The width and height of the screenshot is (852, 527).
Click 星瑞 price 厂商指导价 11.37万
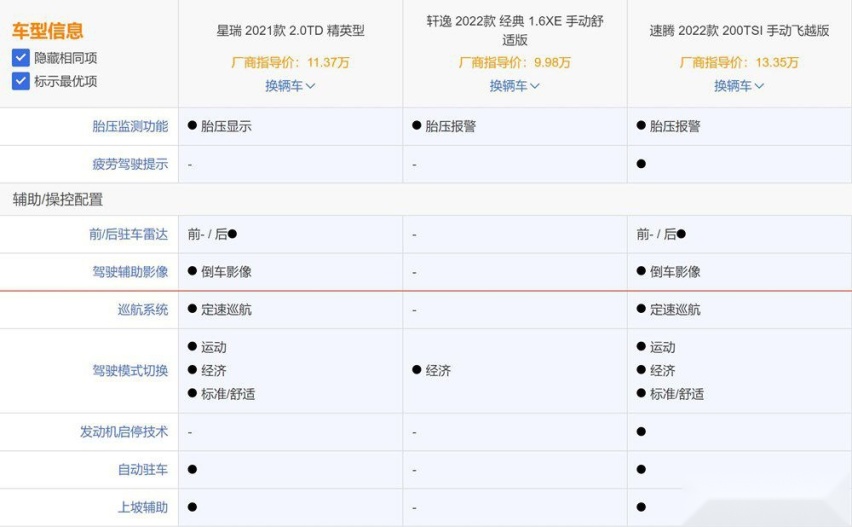pyautogui.click(x=290, y=62)
